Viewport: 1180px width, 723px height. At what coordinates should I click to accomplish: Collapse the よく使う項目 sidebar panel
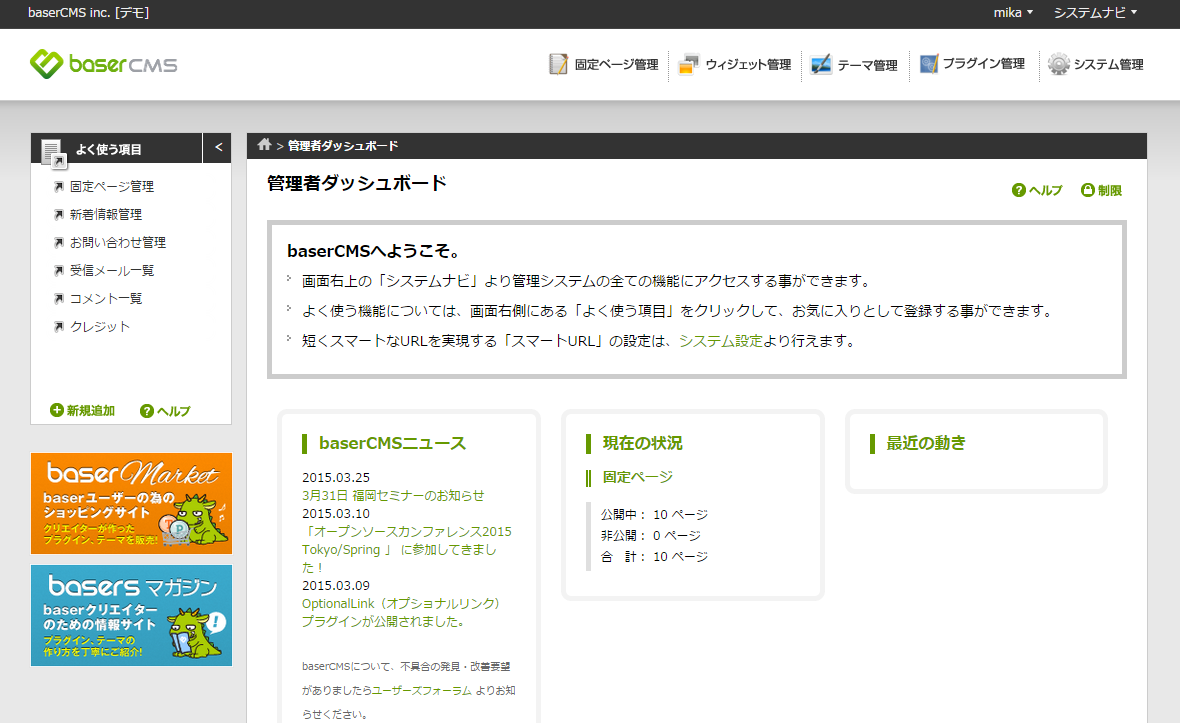click(218, 148)
